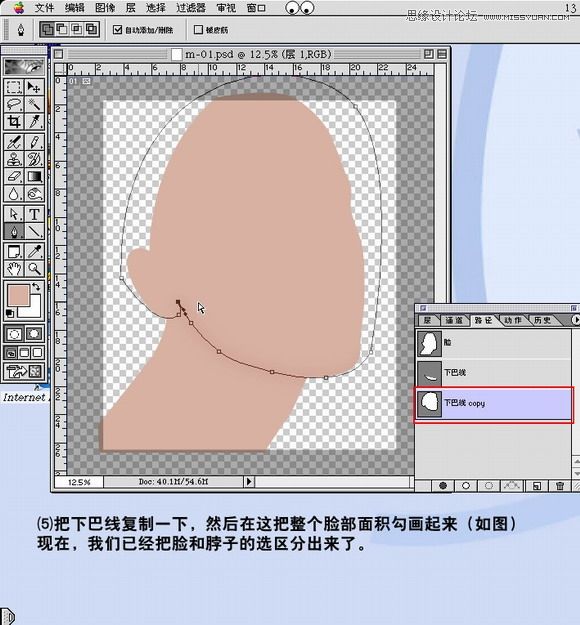The image size is (580, 625).
Task: Select the Zoom magnifier tool
Action: pos(34,269)
